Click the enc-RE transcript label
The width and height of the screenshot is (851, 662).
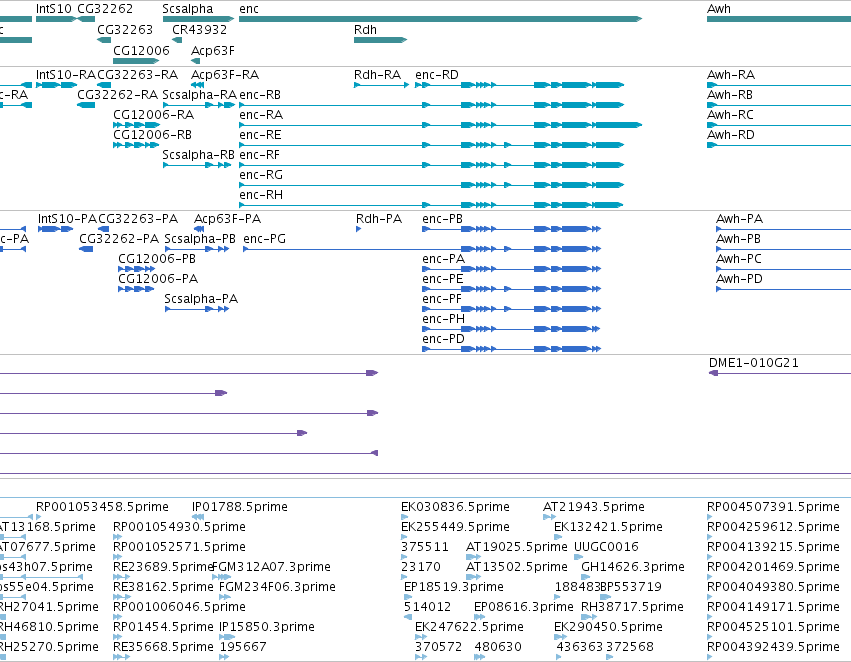(260, 135)
